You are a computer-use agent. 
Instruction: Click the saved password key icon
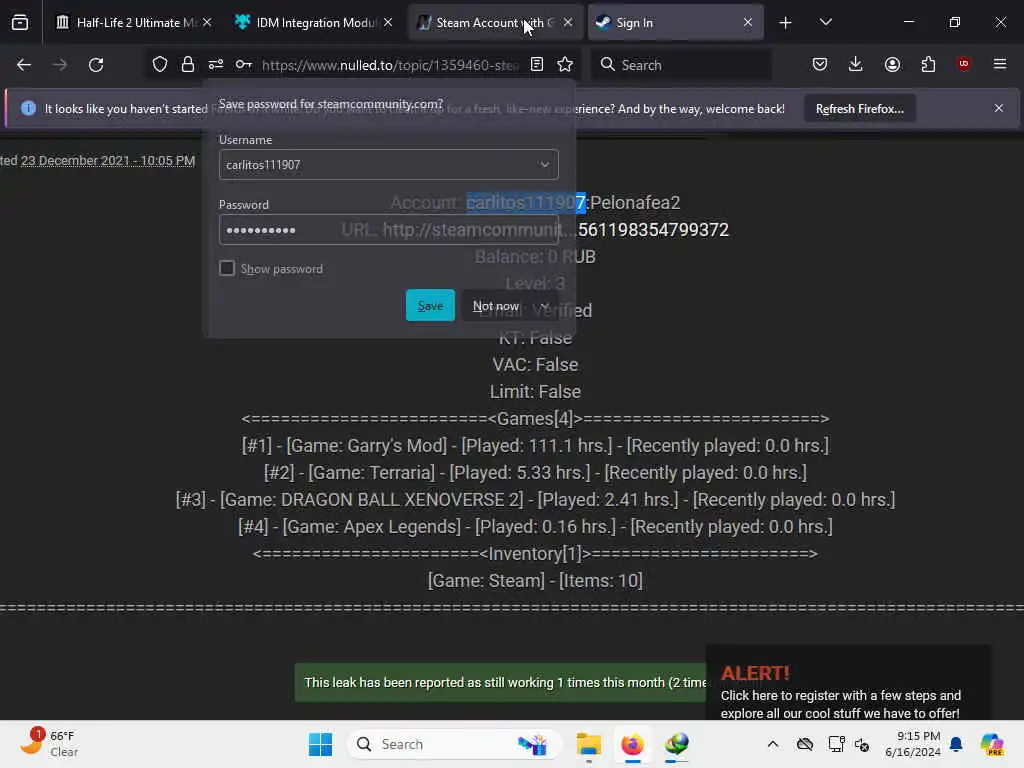[x=244, y=64]
